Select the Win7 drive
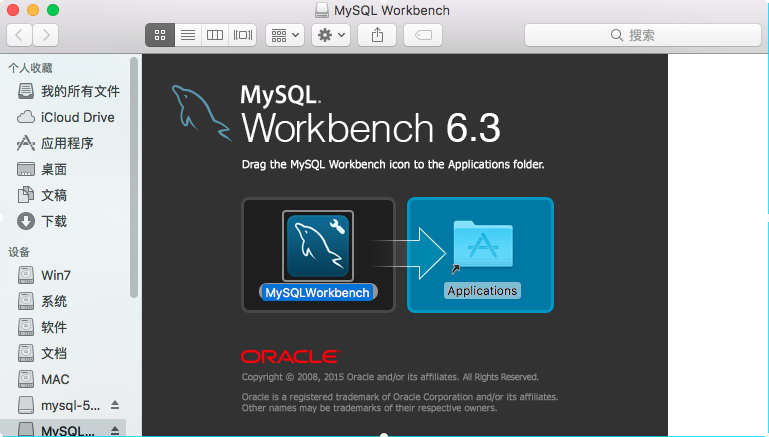This screenshot has width=769, height=437. point(44,275)
